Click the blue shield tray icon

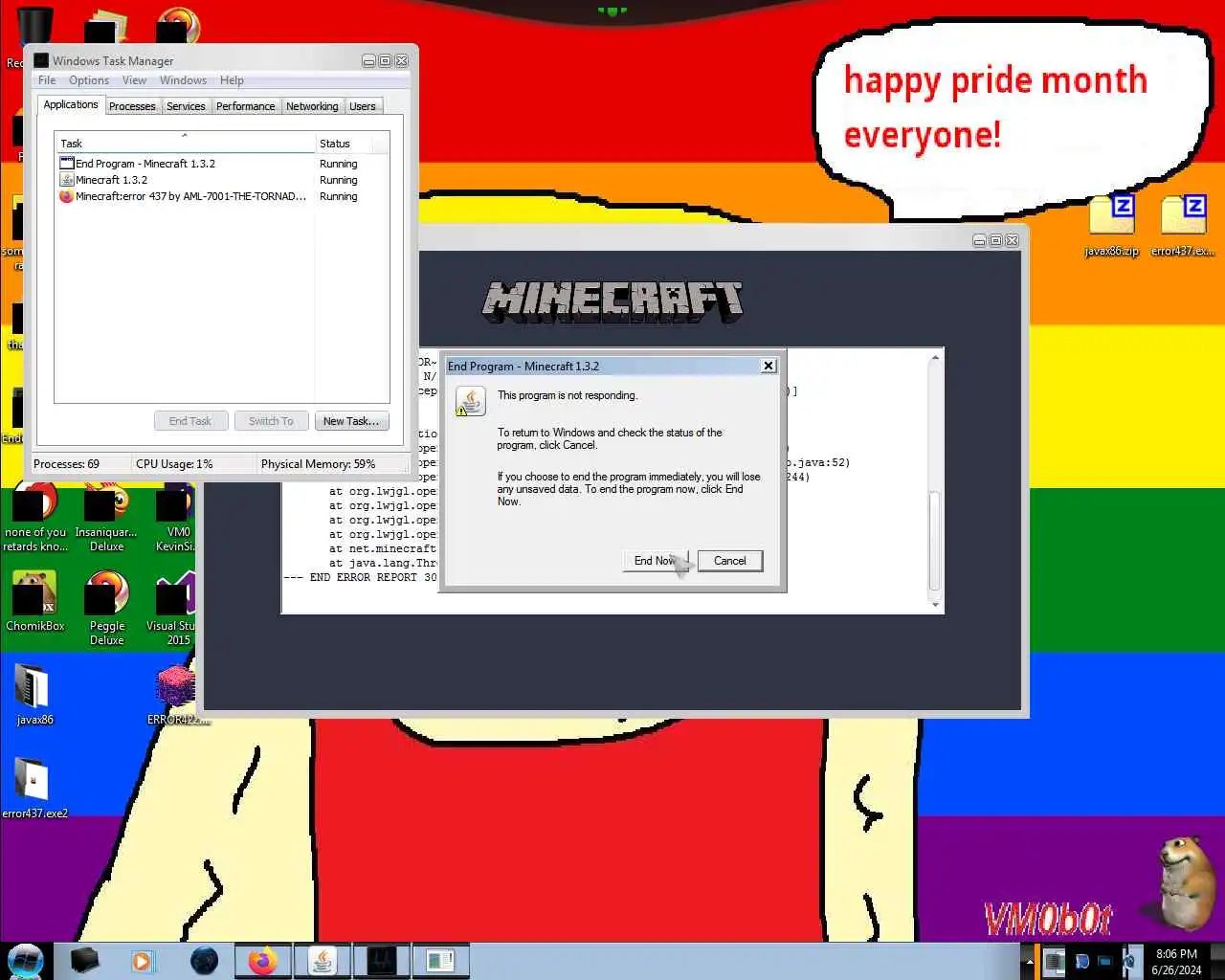click(x=1081, y=961)
